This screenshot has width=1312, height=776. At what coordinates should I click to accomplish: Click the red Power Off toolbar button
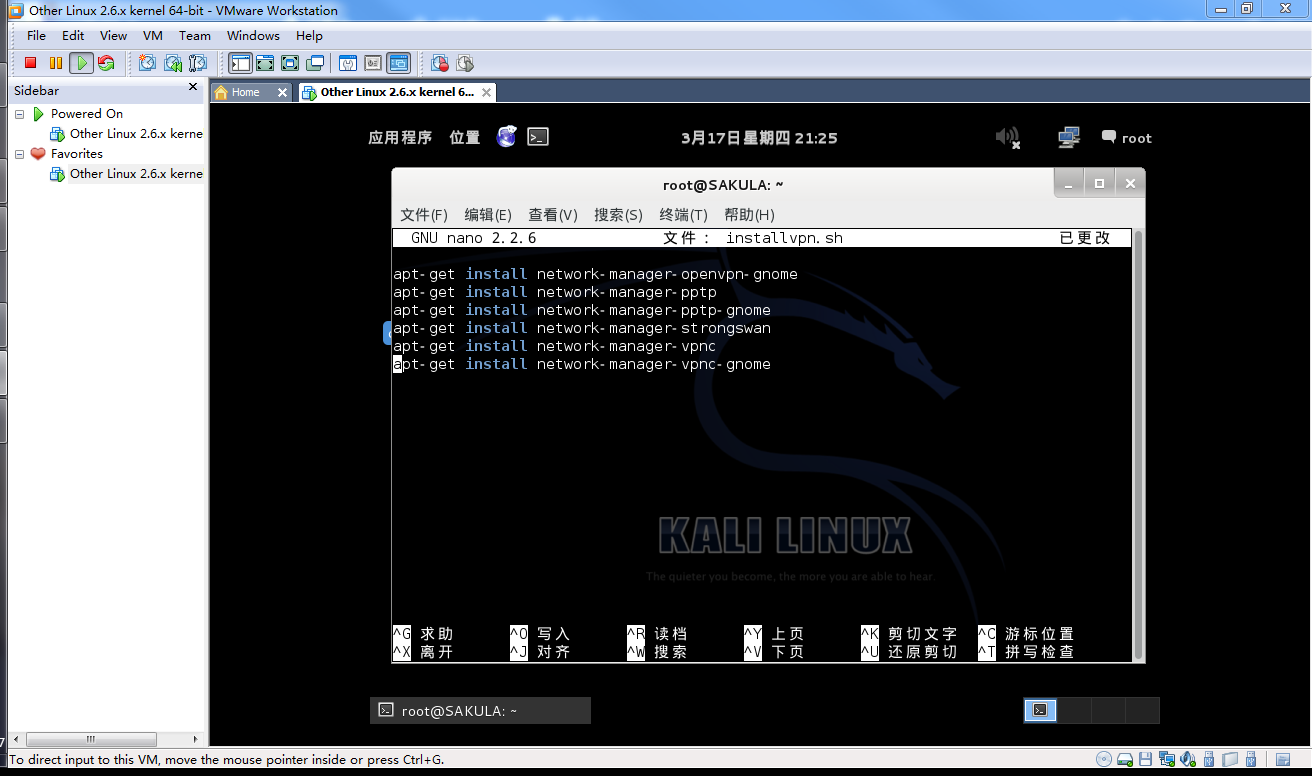(30, 63)
